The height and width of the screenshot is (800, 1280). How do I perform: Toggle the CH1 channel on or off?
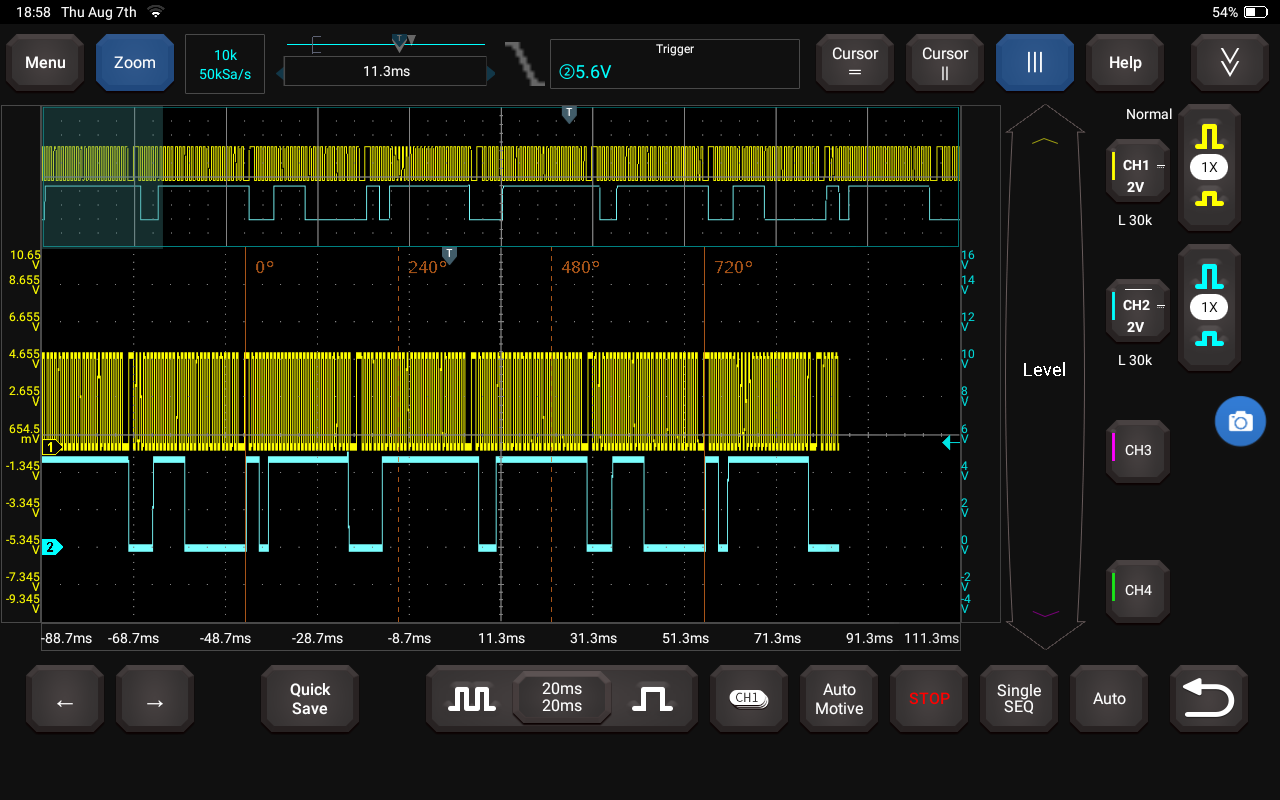click(1137, 176)
